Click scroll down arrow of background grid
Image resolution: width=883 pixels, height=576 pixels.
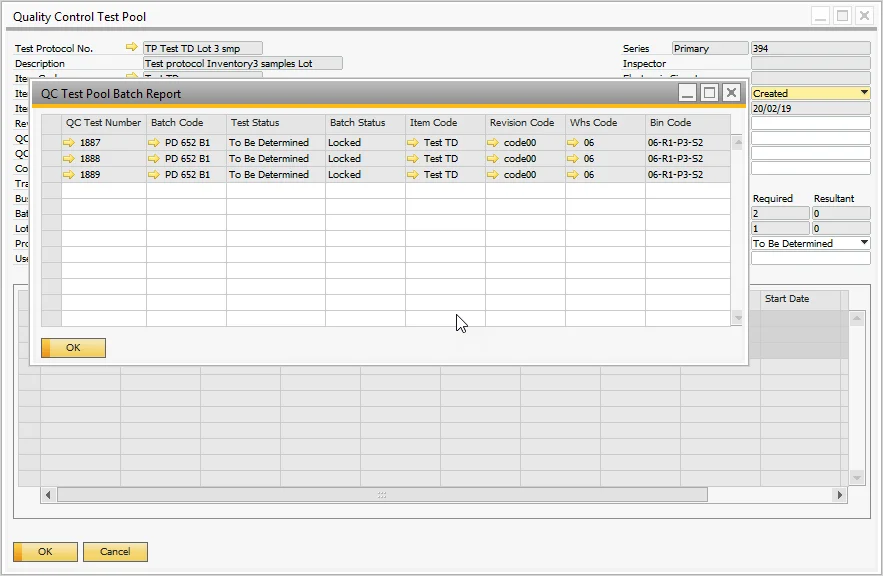(x=856, y=478)
